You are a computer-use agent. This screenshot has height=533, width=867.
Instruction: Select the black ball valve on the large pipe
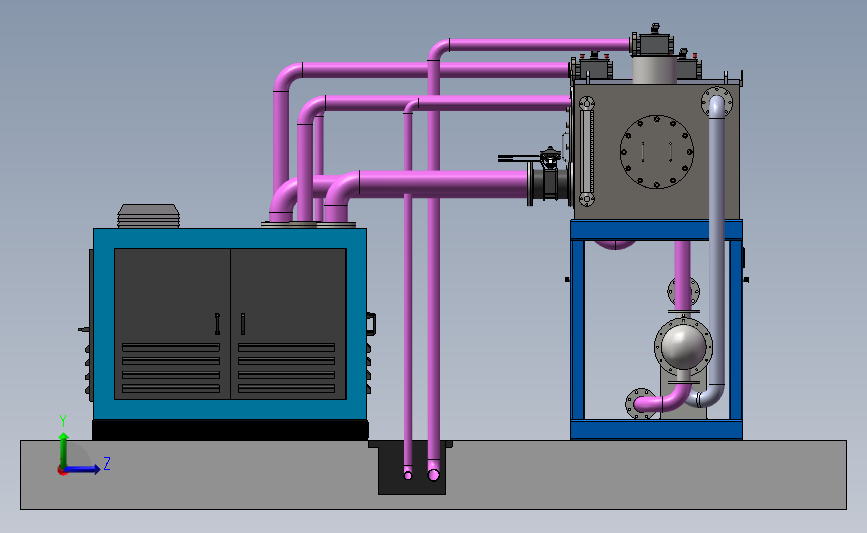[x=549, y=176]
